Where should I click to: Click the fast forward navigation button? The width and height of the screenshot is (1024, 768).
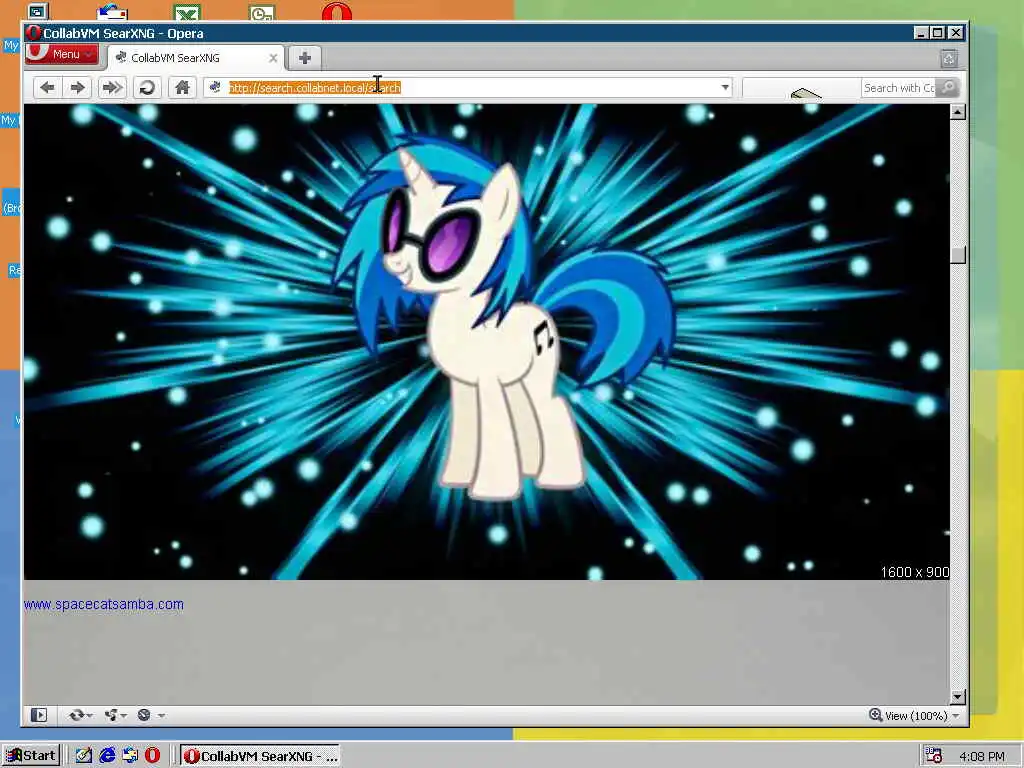[112, 88]
